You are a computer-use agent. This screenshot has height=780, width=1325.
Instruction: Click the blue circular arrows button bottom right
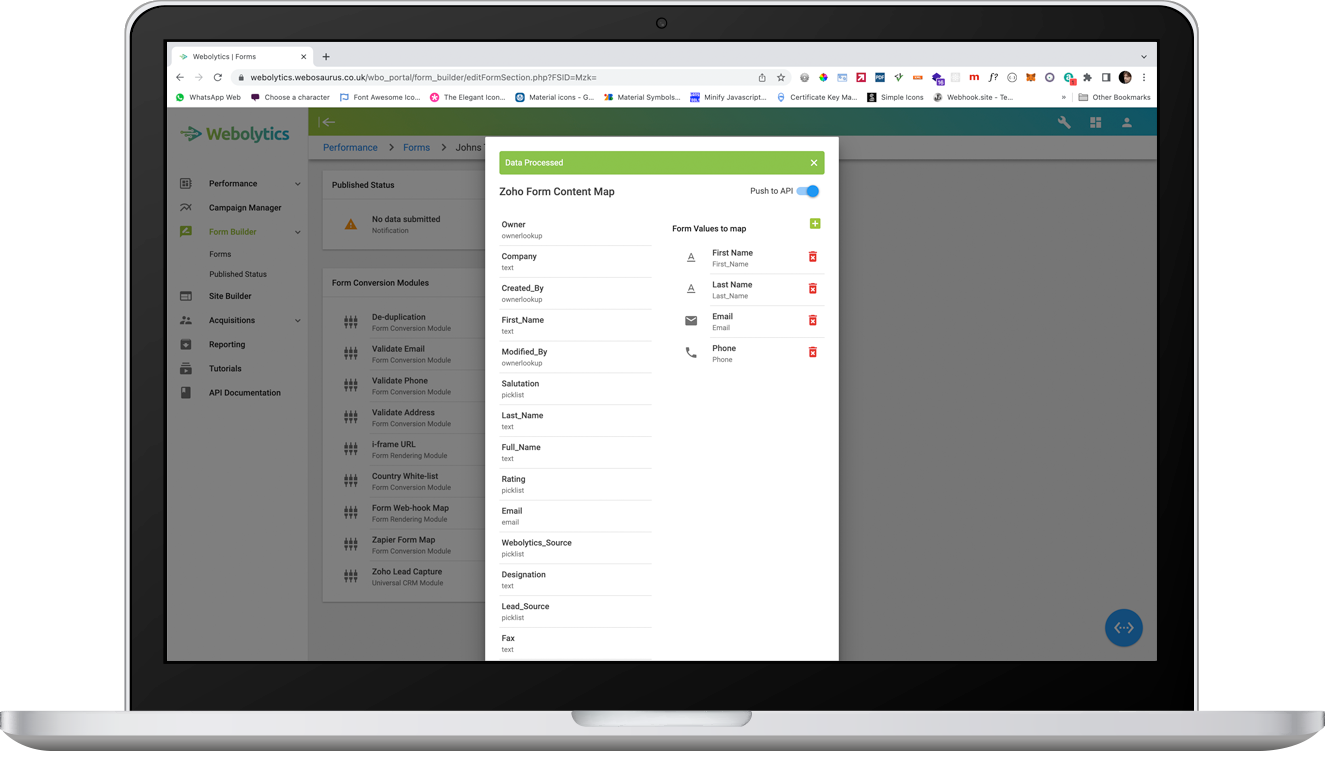tap(1123, 627)
